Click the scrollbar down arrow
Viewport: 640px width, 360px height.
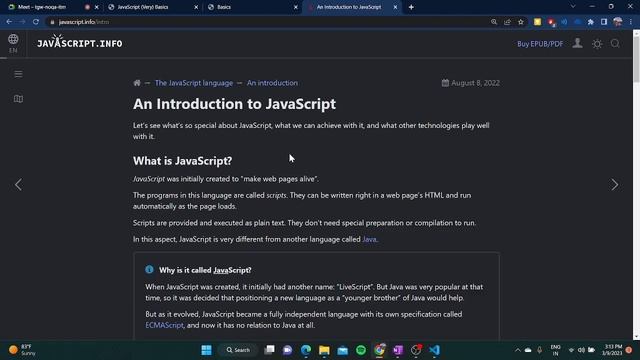(x=636, y=337)
